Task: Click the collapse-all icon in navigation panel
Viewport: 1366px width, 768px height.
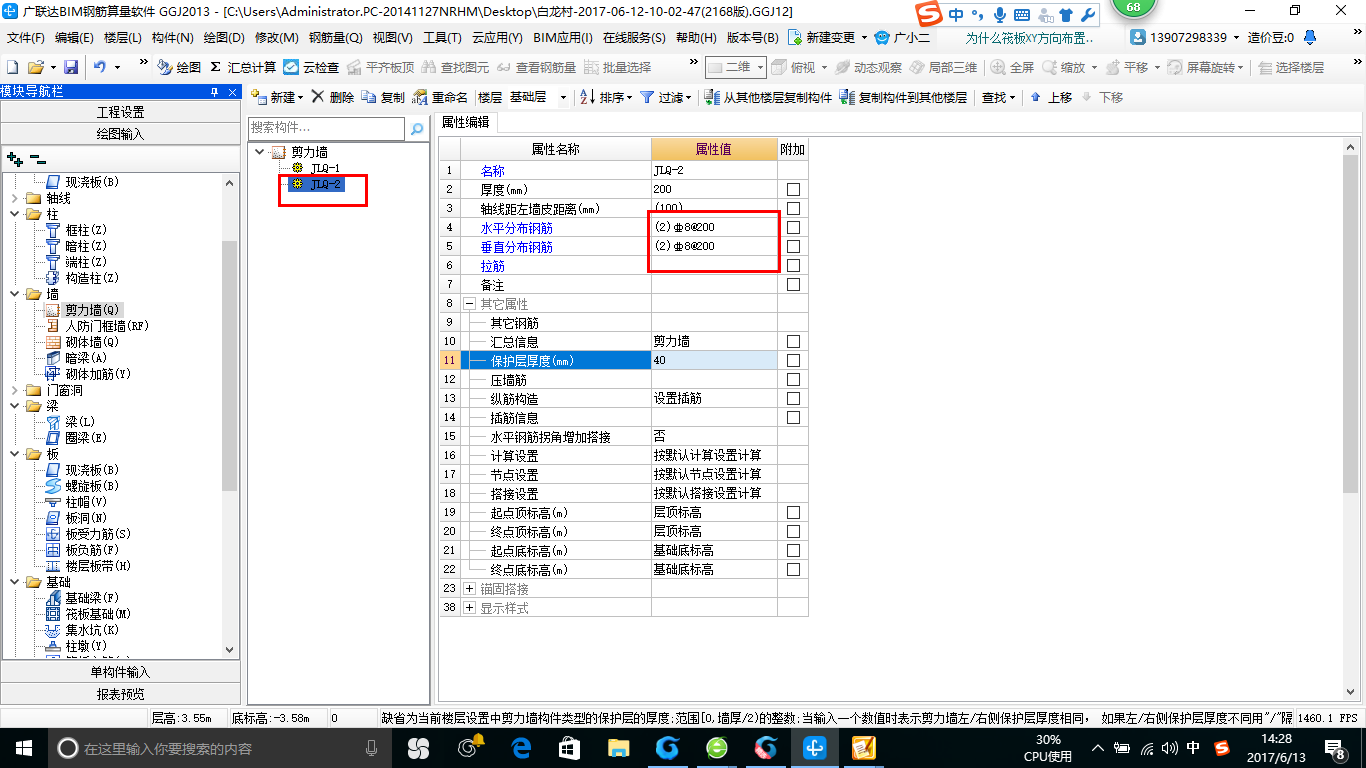Action: [x=38, y=158]
